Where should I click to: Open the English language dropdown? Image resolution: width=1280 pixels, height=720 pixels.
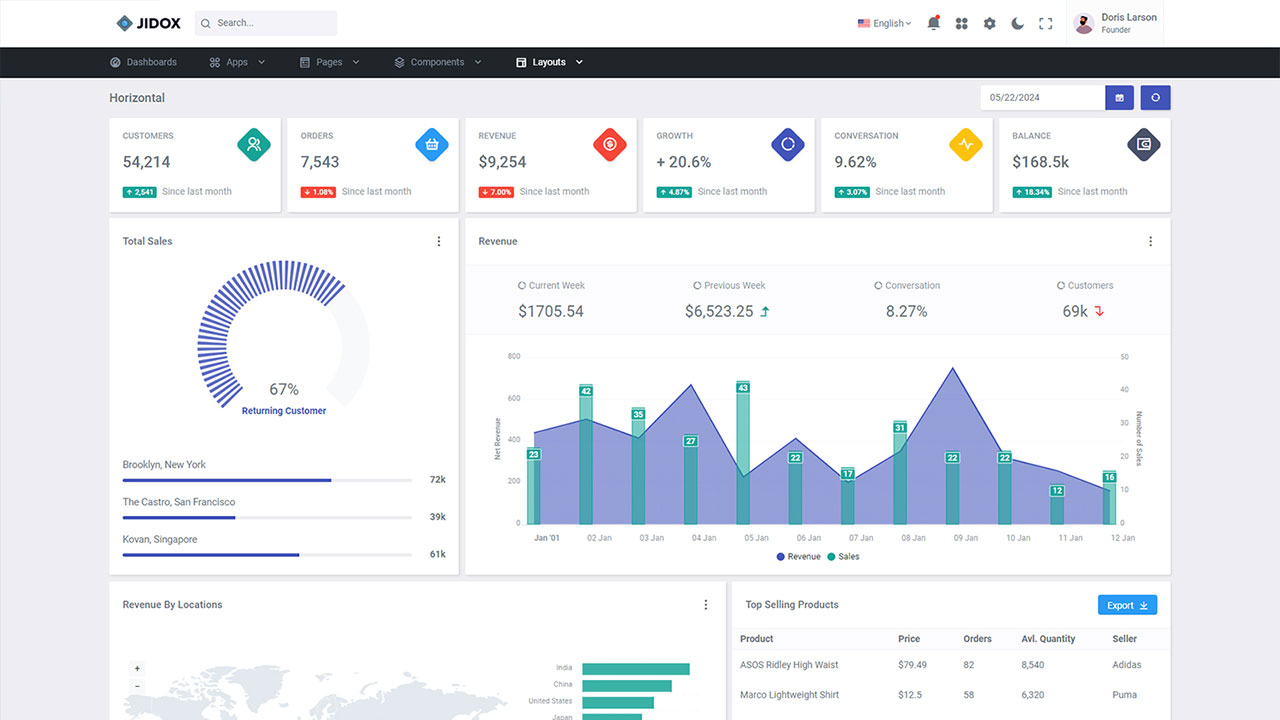coord(884,23)
